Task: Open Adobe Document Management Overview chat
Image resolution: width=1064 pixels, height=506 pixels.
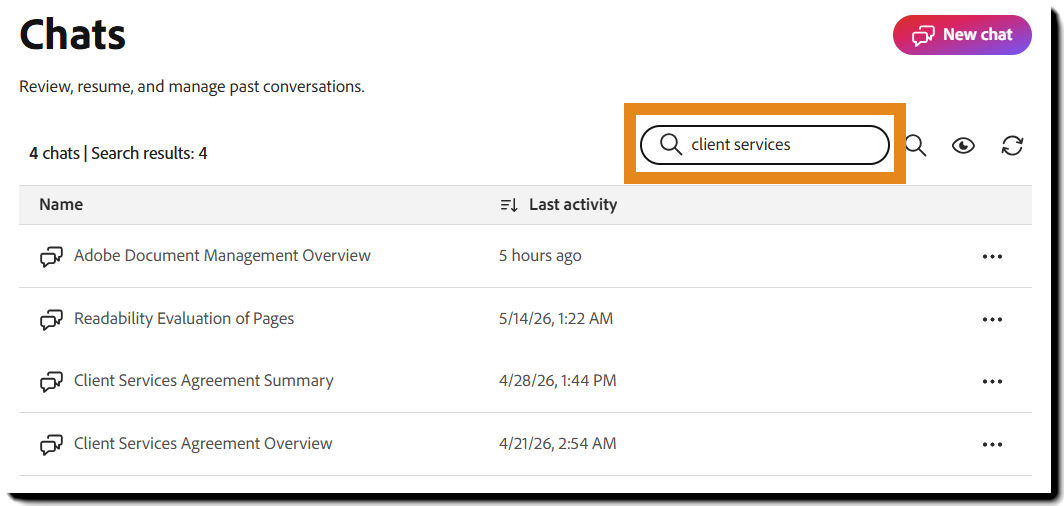Action: (x=222, y=256)
